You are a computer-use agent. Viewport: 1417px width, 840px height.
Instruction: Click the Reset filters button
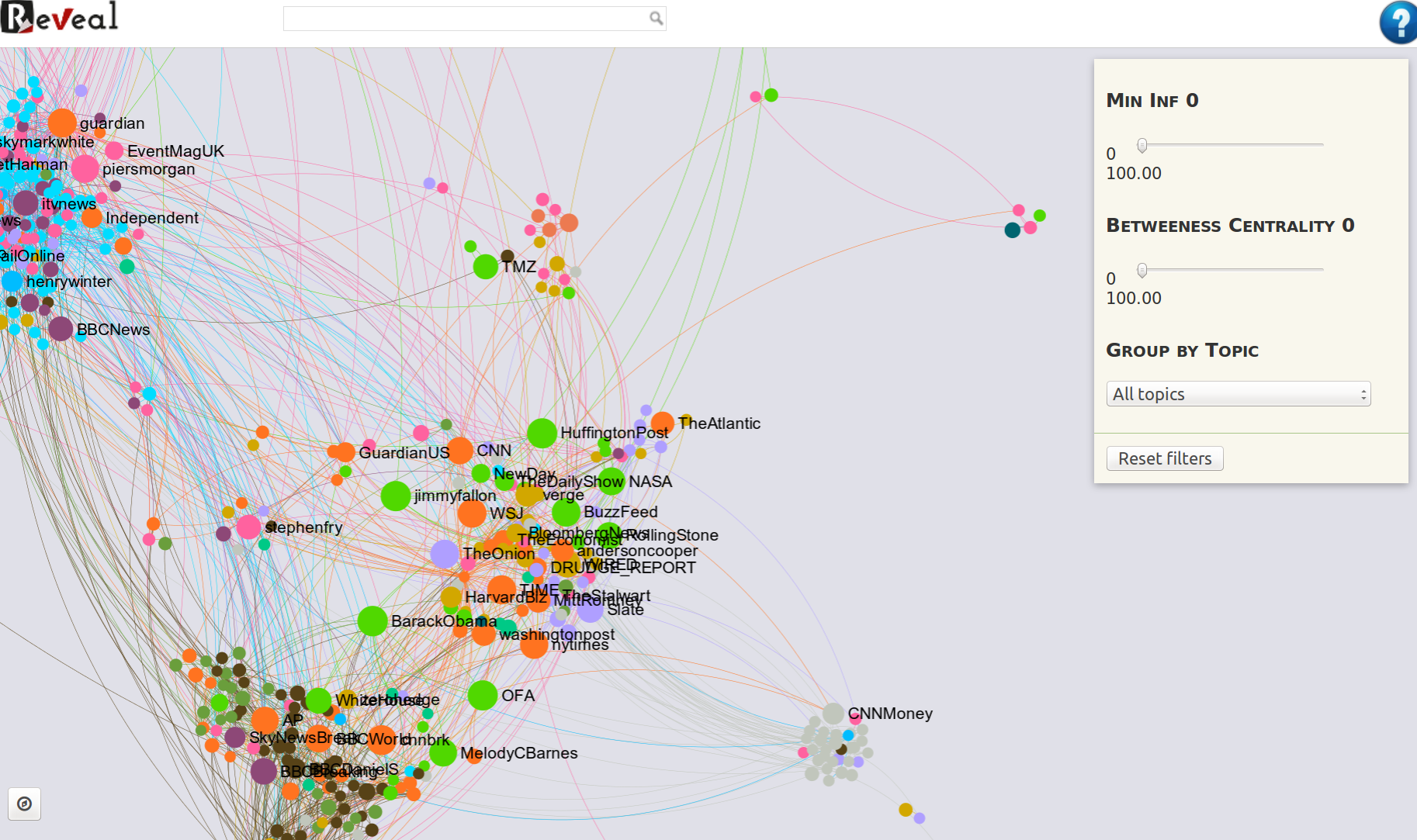(x=1164, y=458)
